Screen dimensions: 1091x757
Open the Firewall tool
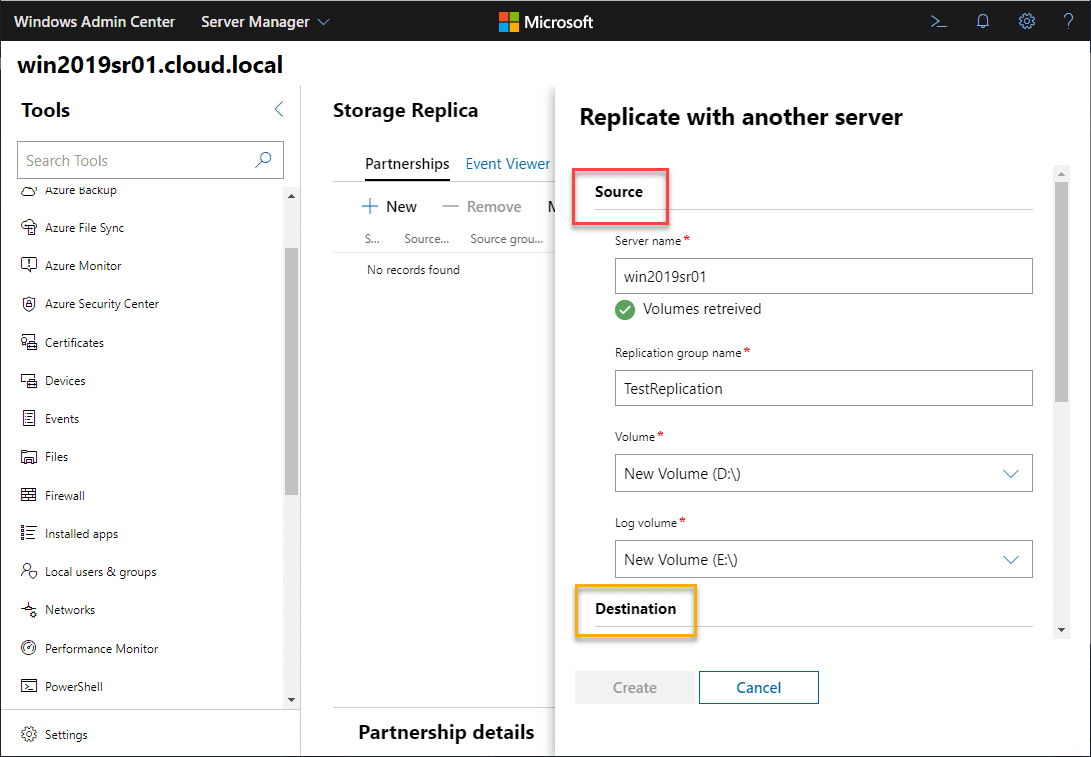pyautogui.click(x=64, y=495)
